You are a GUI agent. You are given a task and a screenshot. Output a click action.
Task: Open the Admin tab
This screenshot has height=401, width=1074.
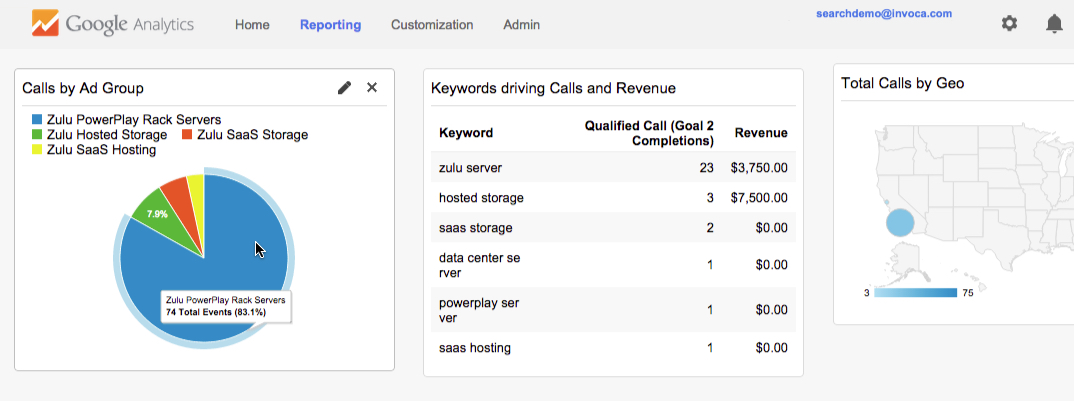click(x=521, y=25)
